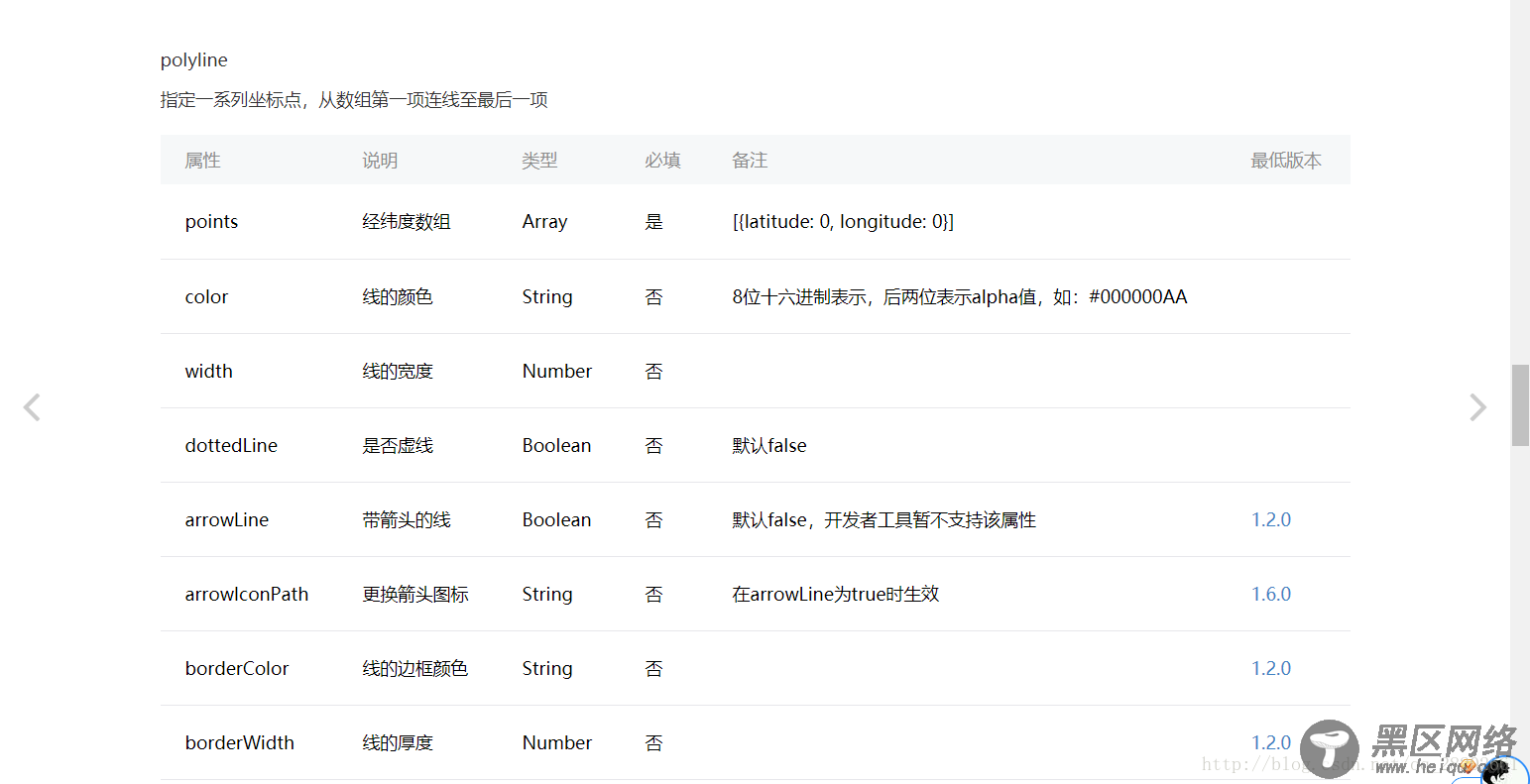Screen dimensions: 1530x784
Task: Go to previous image with left arrow
Action: [x=32, y=407]
